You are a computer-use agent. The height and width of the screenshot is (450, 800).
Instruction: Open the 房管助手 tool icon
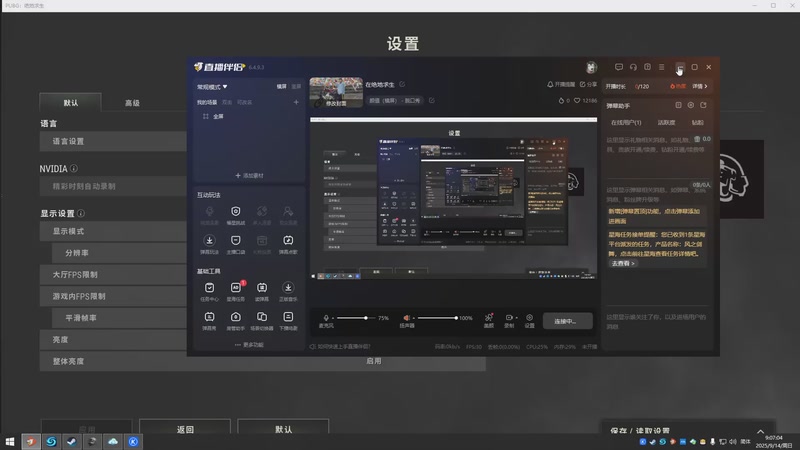pyautogui.click(x=236, y=321)
